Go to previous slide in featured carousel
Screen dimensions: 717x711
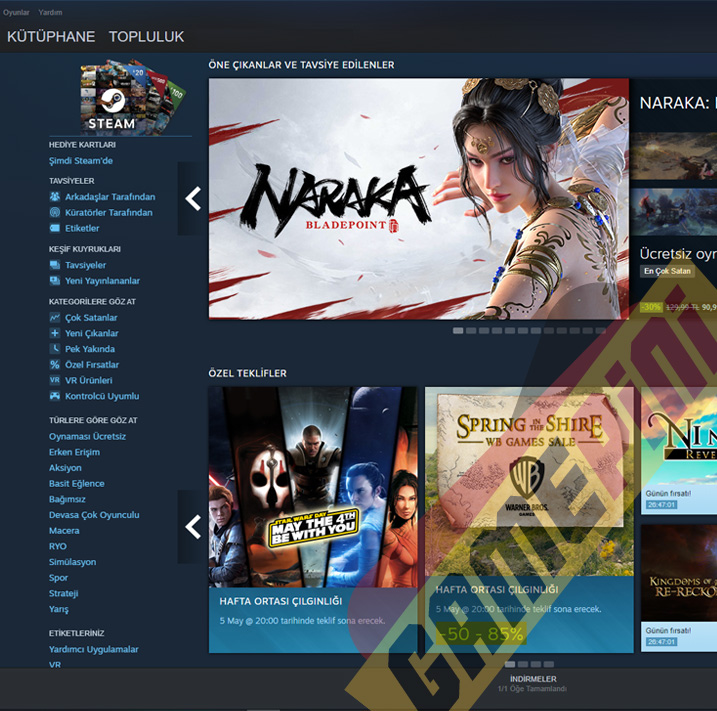click(x=193, y=199)
